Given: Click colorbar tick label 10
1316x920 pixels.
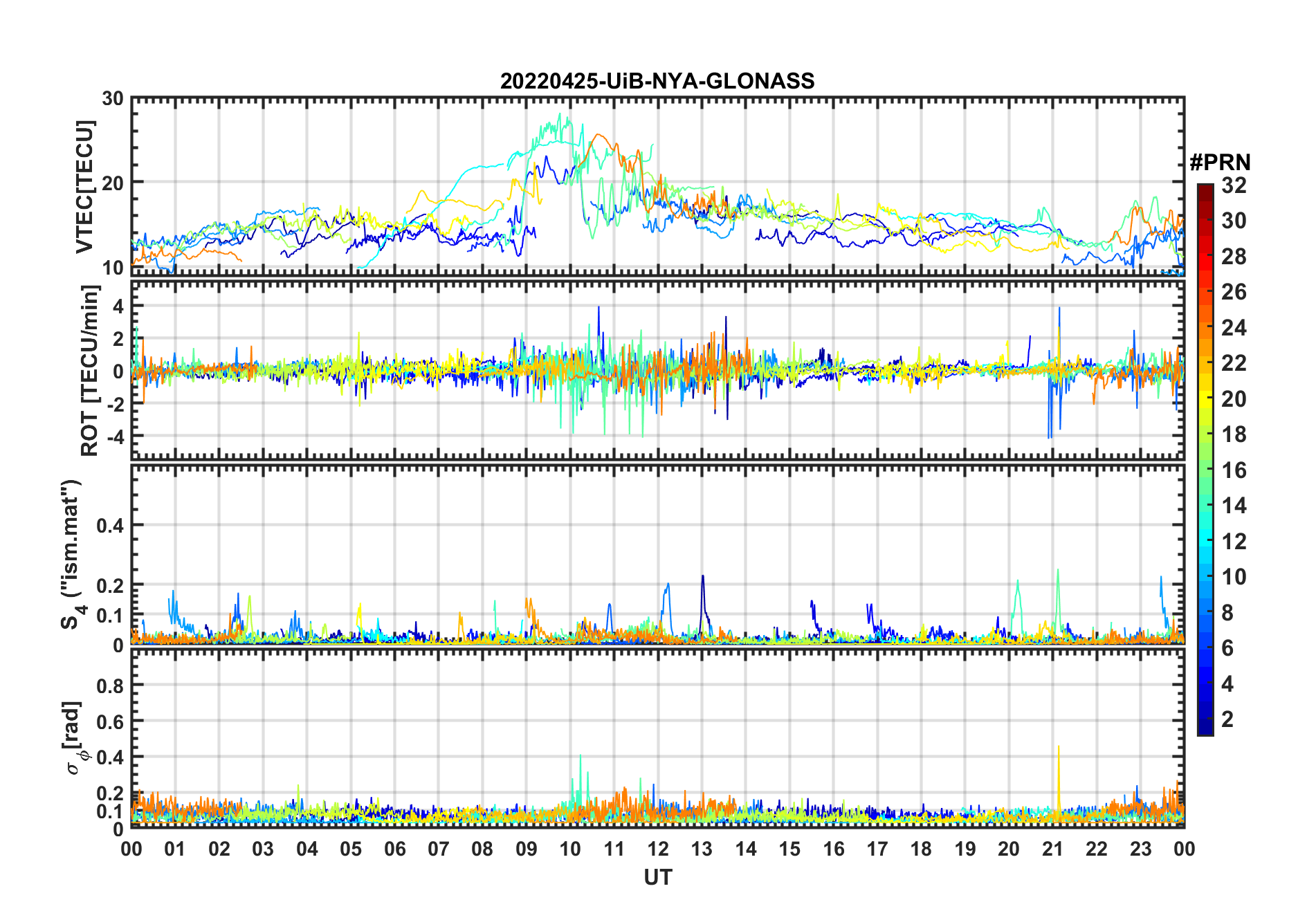Looking at the screenshot, I should pyautogui.click(x=1234, y=577).
